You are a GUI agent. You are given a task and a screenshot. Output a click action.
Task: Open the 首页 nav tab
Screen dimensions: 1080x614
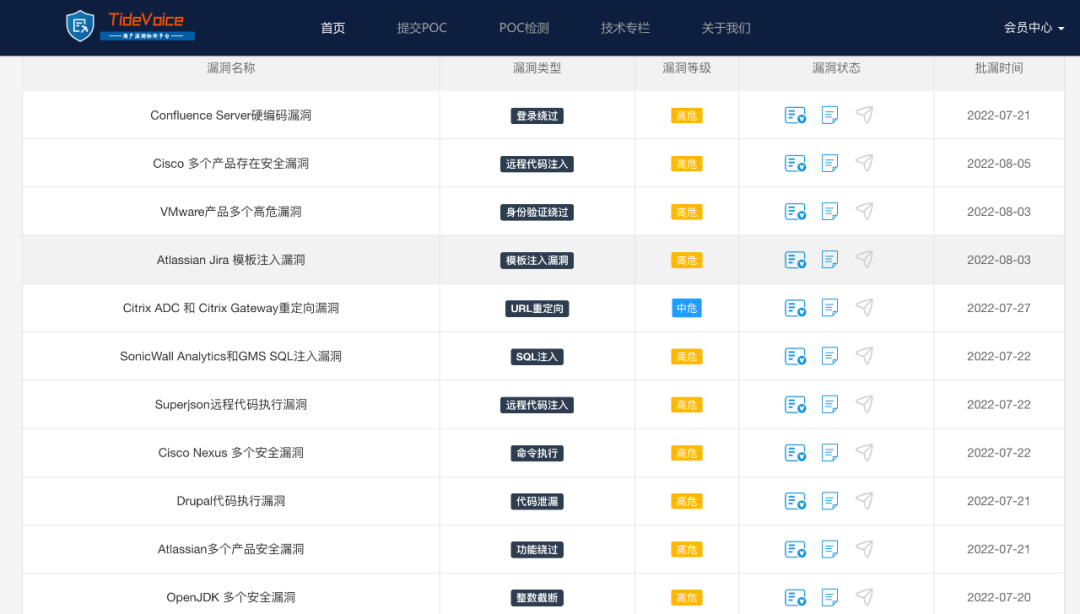333,28
